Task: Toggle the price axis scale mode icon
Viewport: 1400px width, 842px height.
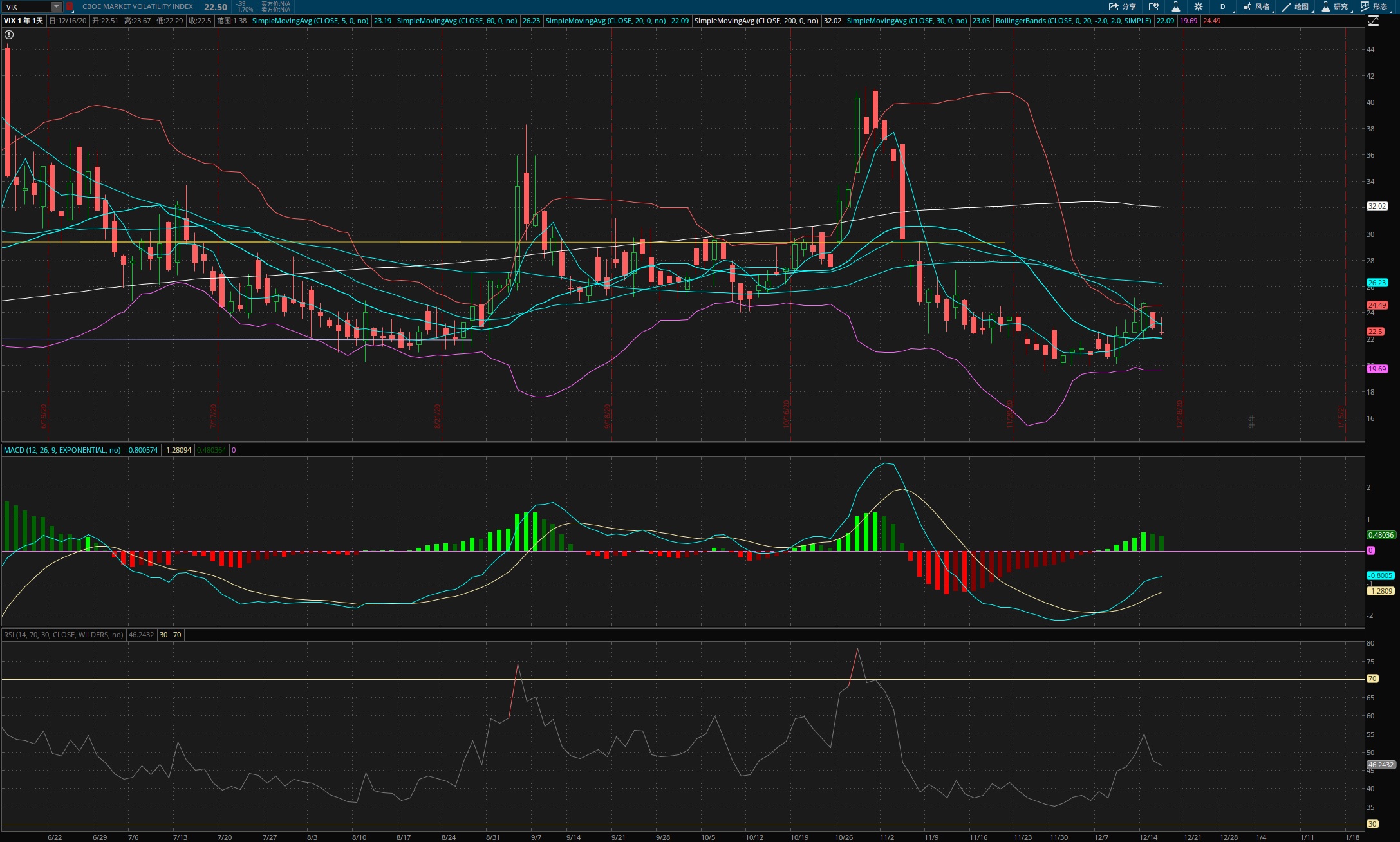Action: [1373, 21]
